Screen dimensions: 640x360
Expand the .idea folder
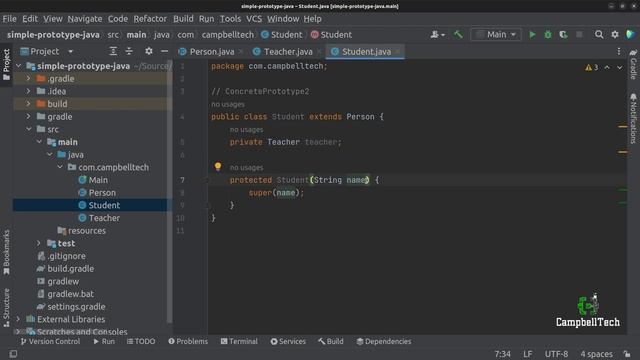(x=28, y=91)
